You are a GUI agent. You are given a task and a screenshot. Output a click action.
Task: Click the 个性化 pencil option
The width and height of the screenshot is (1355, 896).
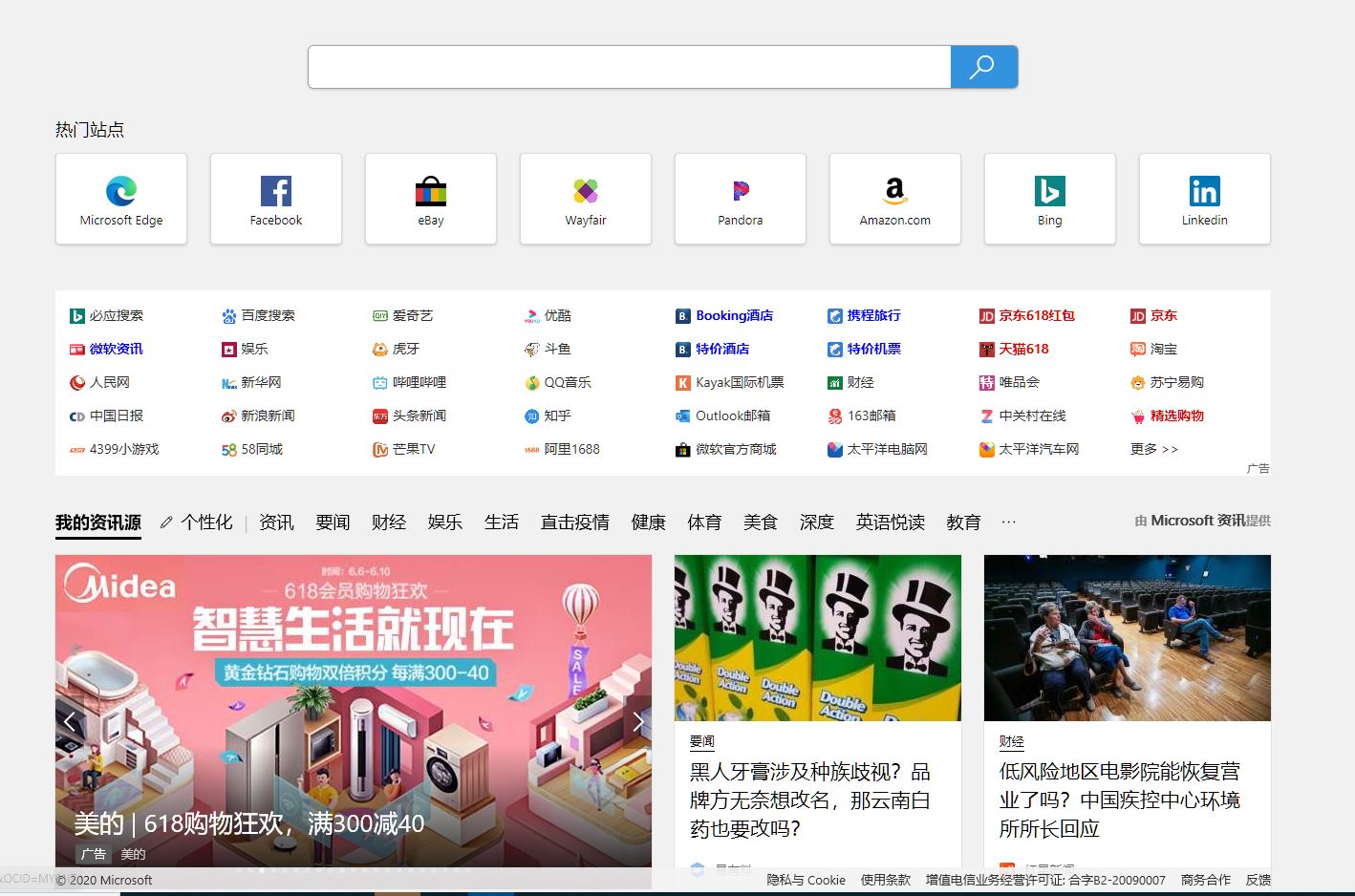click(196, 522)
